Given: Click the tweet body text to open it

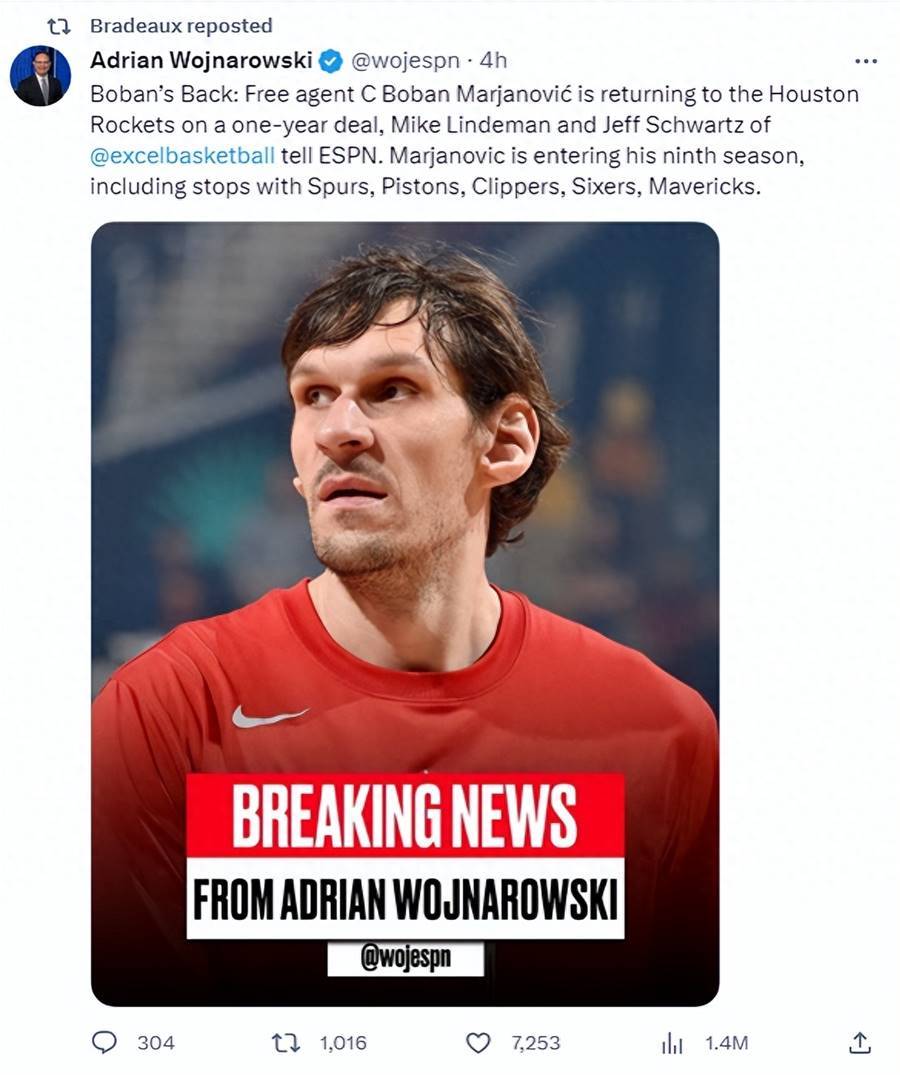Looking at the screenshot, I should [x=474, y=141].
